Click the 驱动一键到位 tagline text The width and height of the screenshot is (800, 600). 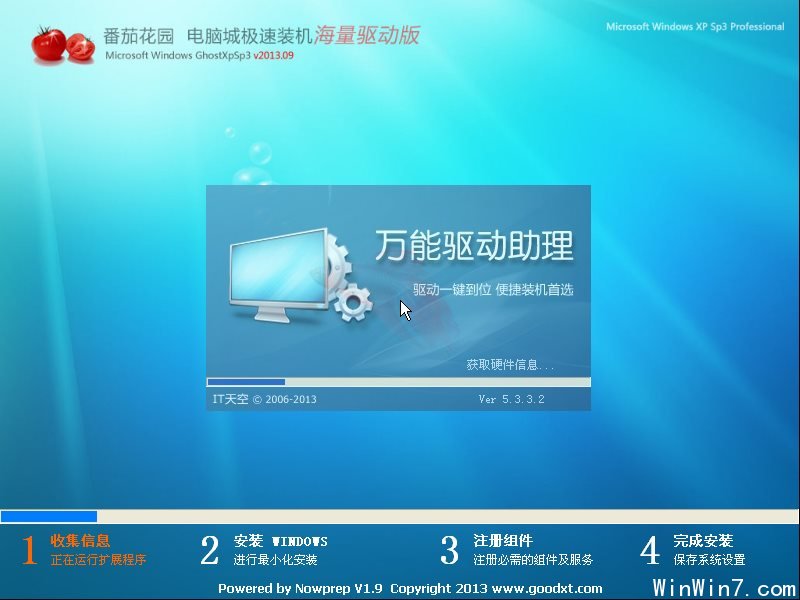point(450,290)
